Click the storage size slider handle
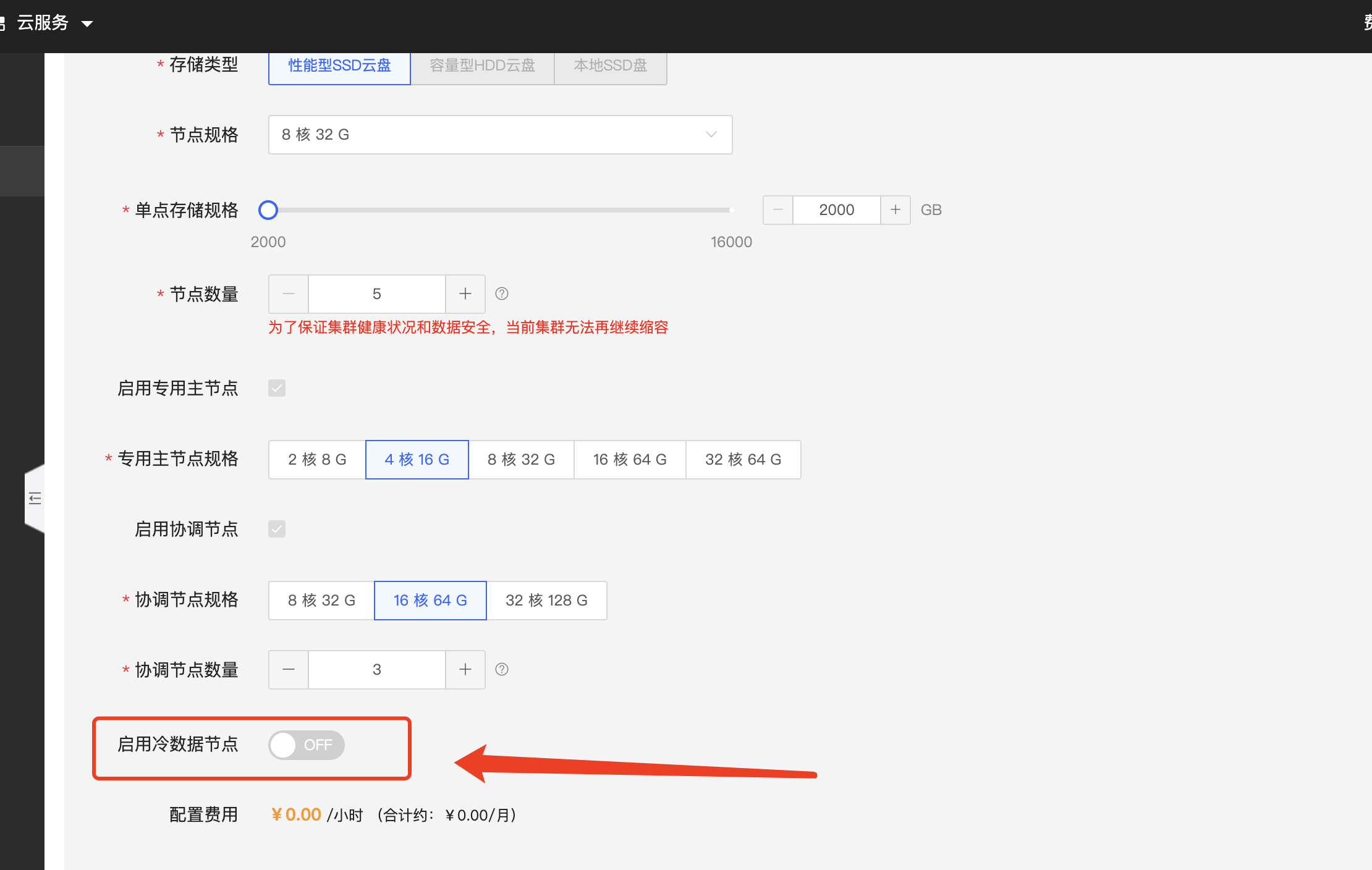This screenshot has height=870, width=1372. tap(268, 210)
